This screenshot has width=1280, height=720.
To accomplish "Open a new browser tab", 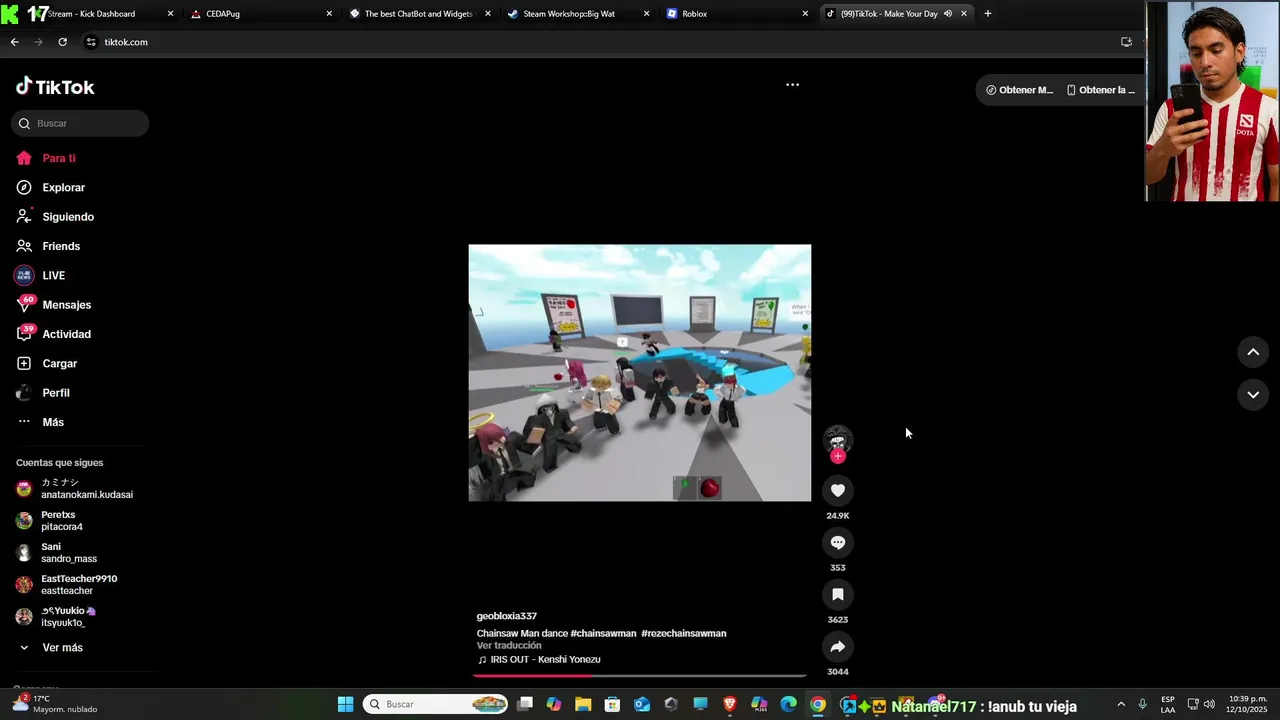I will coord(988,14).
